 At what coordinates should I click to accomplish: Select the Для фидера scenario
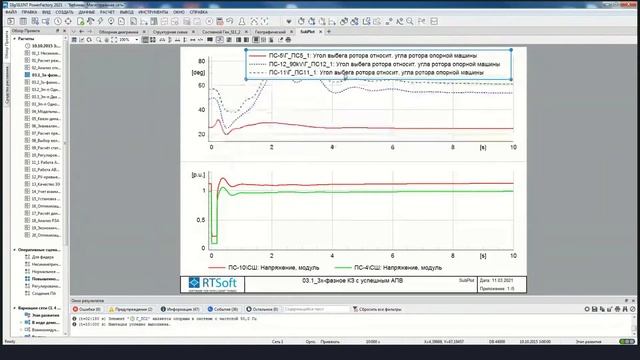(x=39, y=257)
